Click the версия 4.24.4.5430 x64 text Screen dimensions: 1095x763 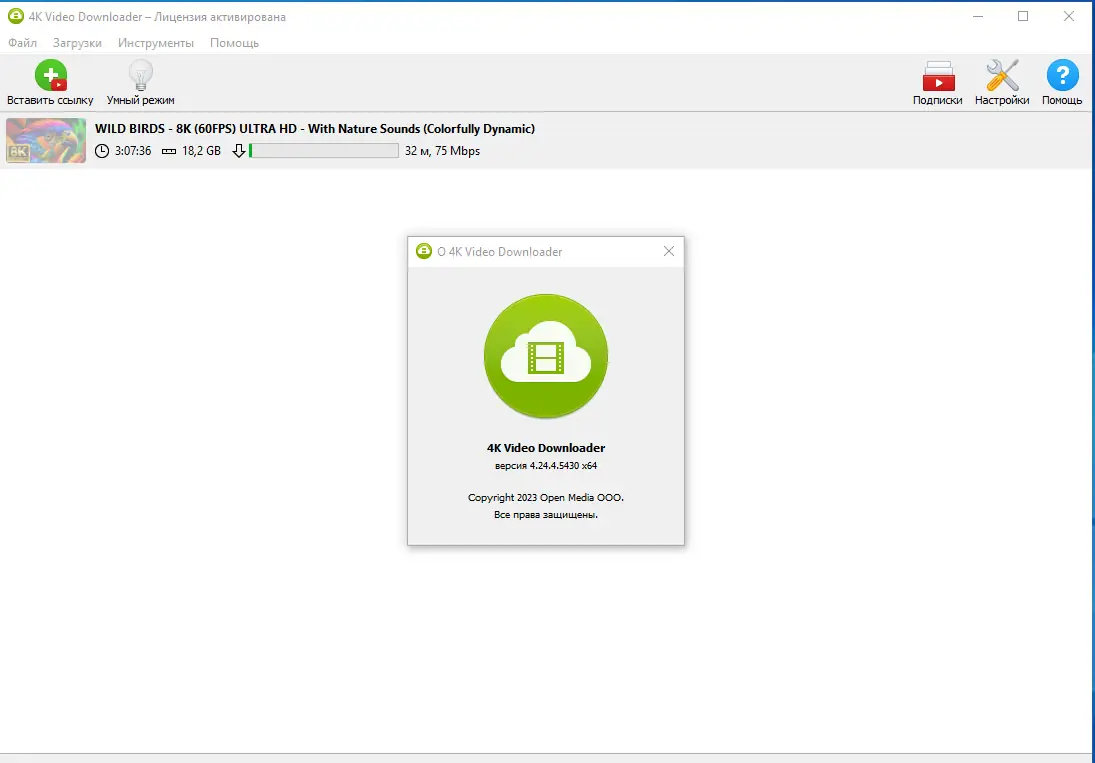tap(546, 466)
